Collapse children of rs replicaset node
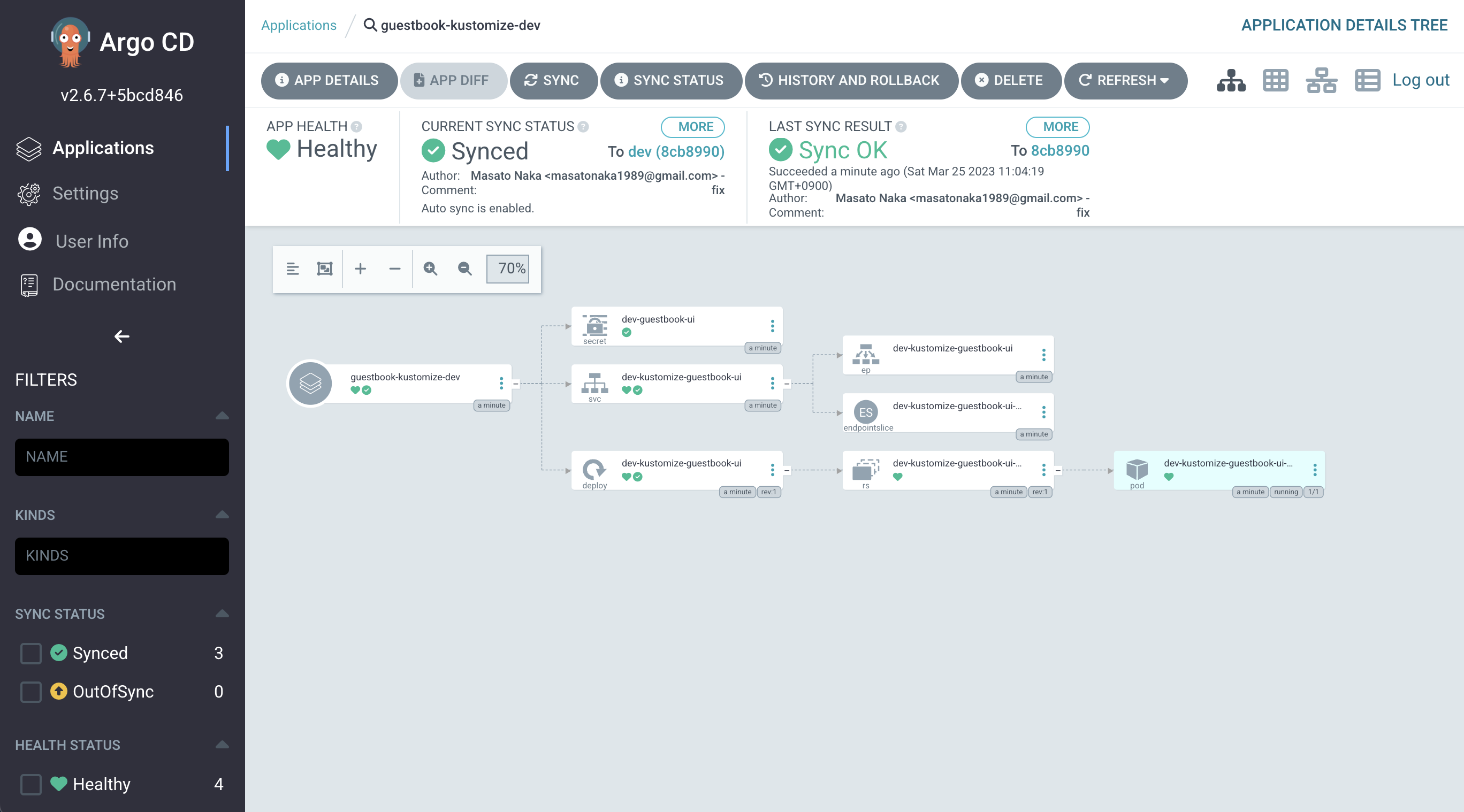1464x812 pixels. click(x=1058, y=470)
